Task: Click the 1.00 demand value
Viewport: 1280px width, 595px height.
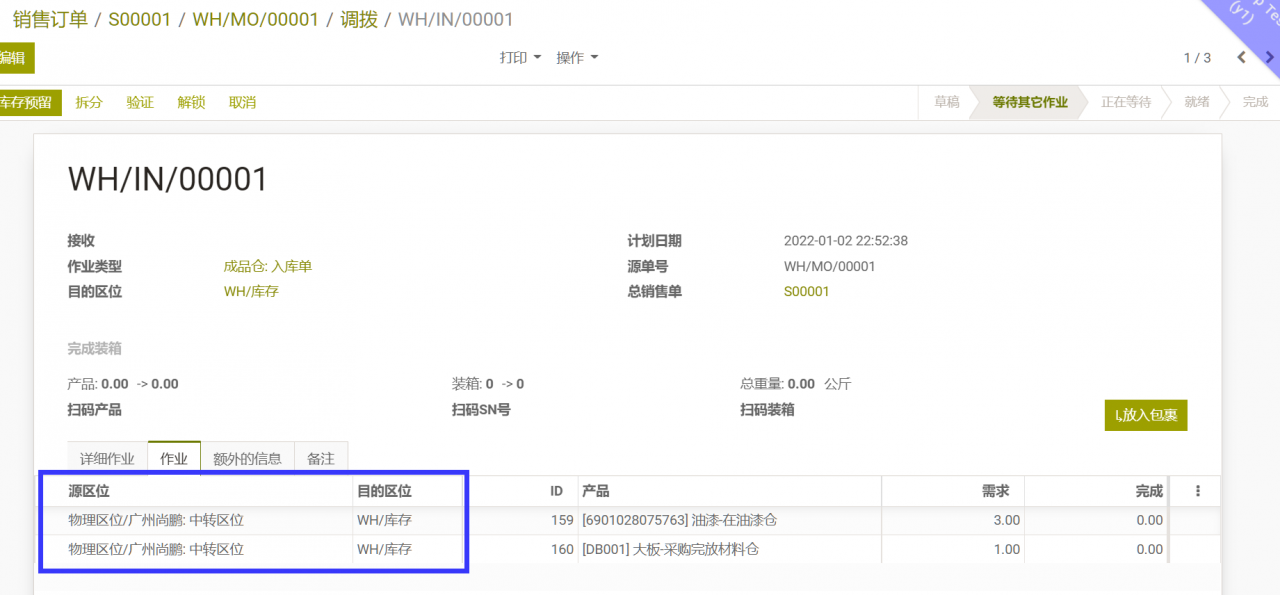Action: pyautogui.click(x=1006, y=549)
